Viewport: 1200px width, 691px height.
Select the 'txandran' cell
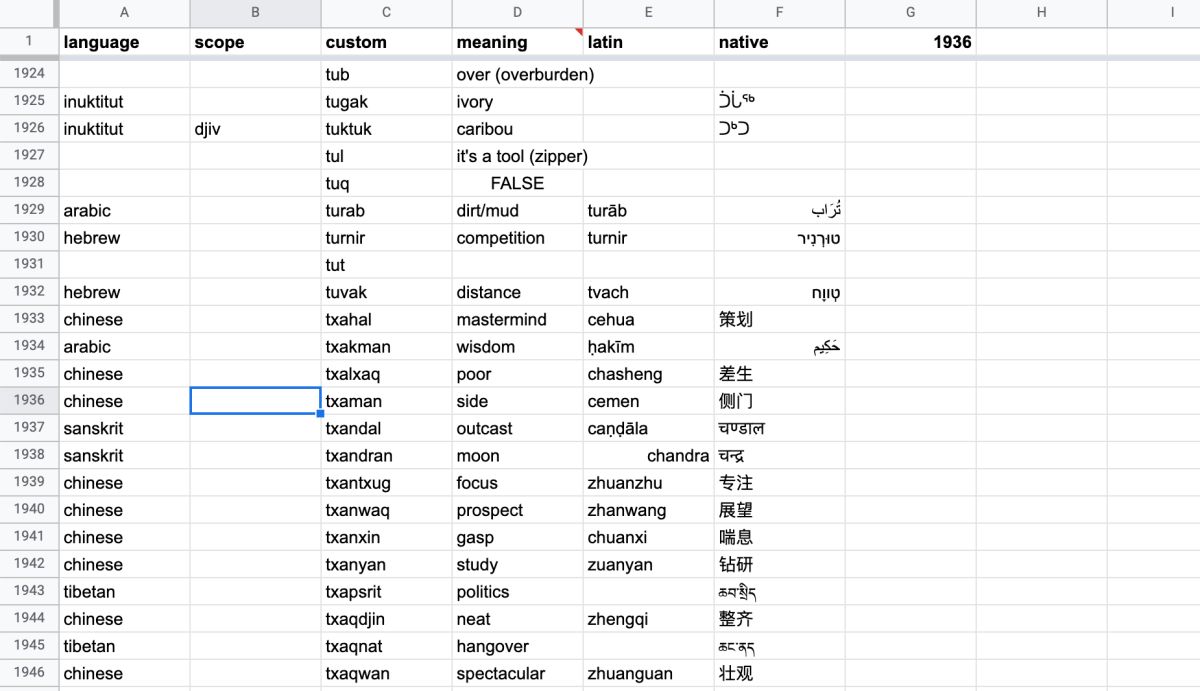click(387, 456)
